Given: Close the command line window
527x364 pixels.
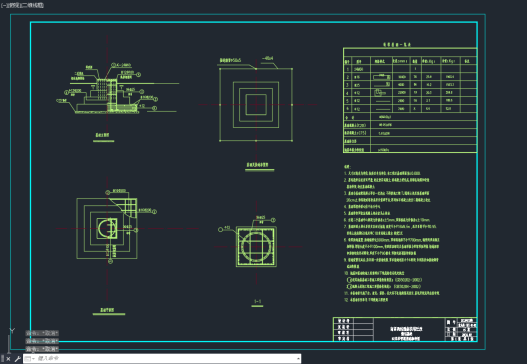Looking at the screenshot, I should (8, 359).
